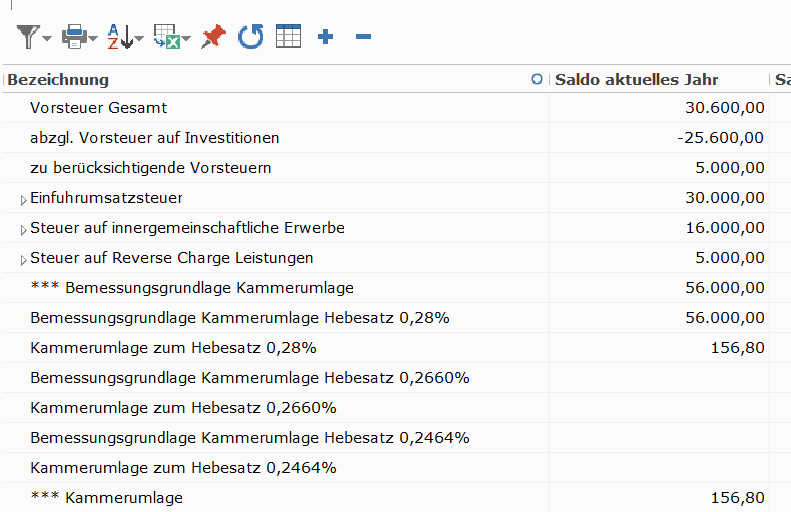
Task: Click the A-Z sort icon
Action: [120, 37]
